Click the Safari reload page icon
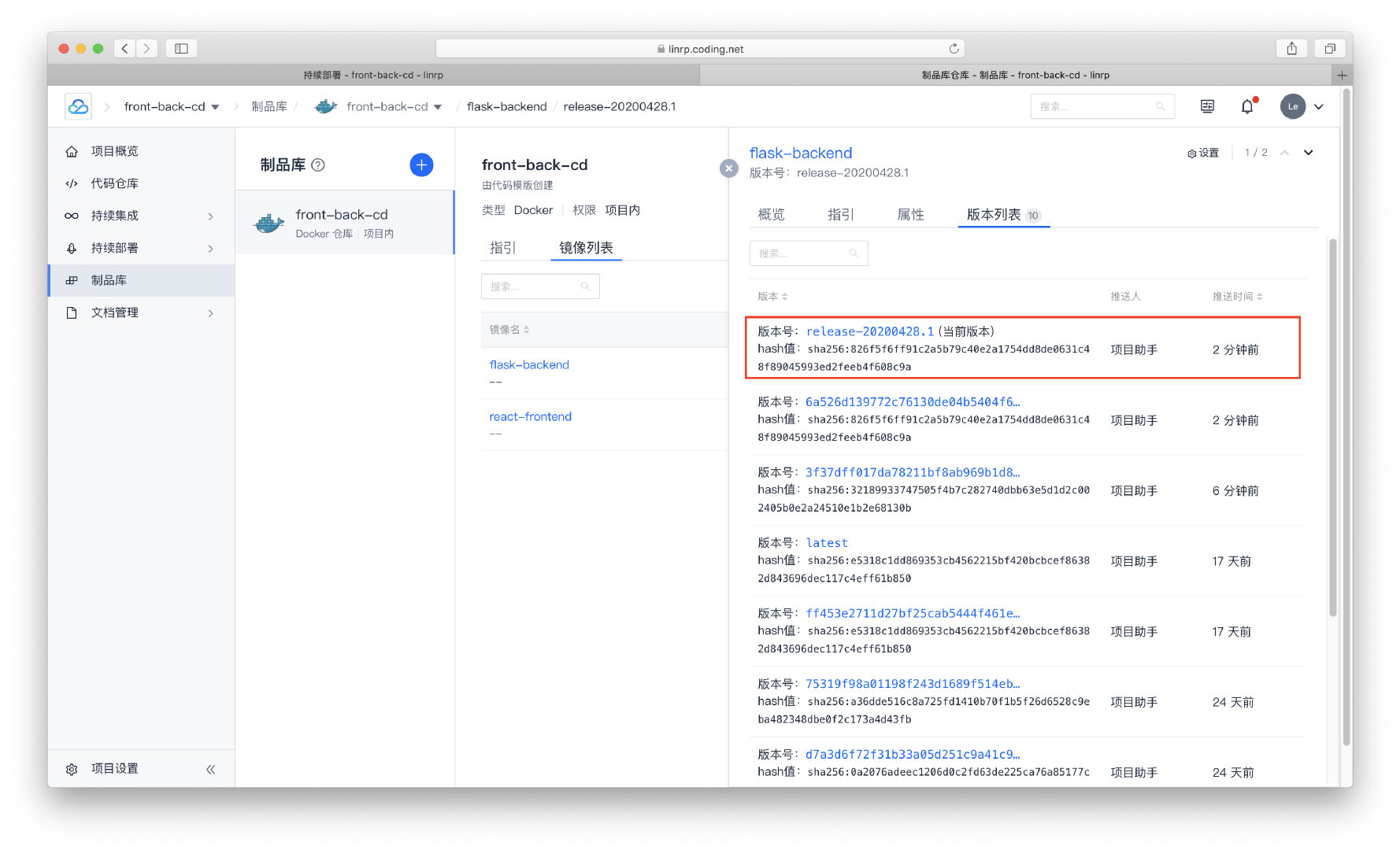The image size is (1400, 850). click(x=954, y=49)
